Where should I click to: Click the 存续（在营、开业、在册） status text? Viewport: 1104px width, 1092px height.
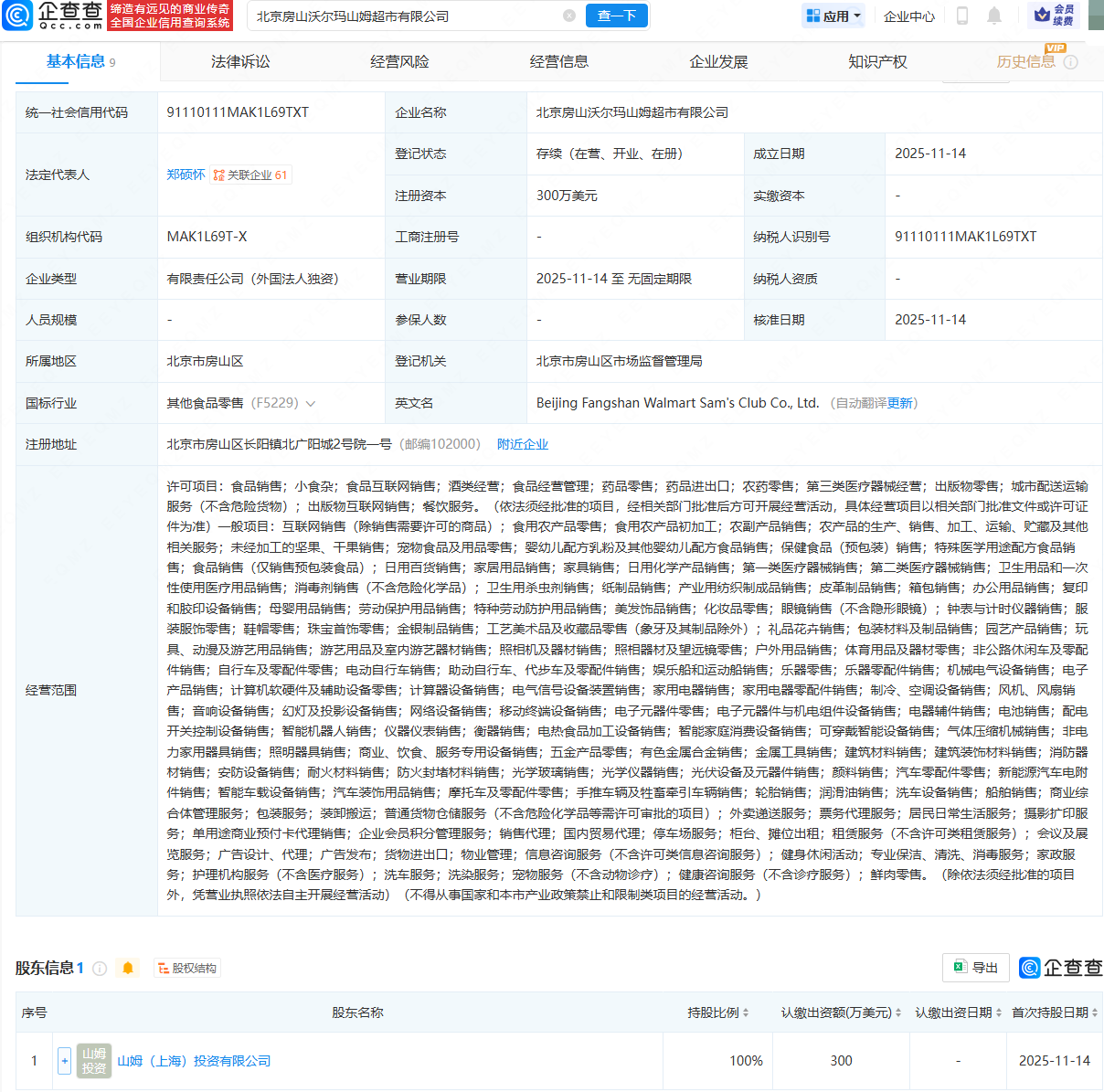coord(610,154)
